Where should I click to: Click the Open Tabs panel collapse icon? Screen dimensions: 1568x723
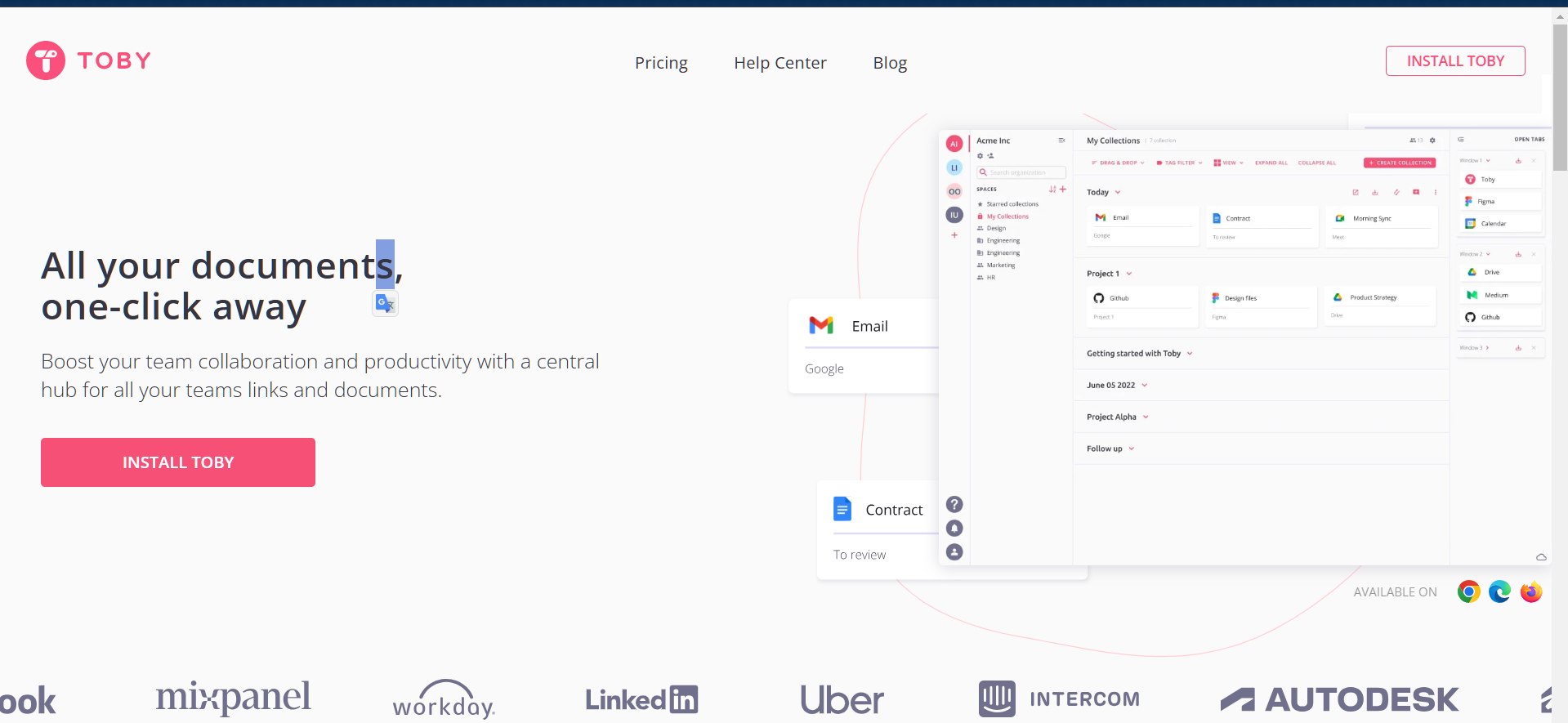[1461, 140]
